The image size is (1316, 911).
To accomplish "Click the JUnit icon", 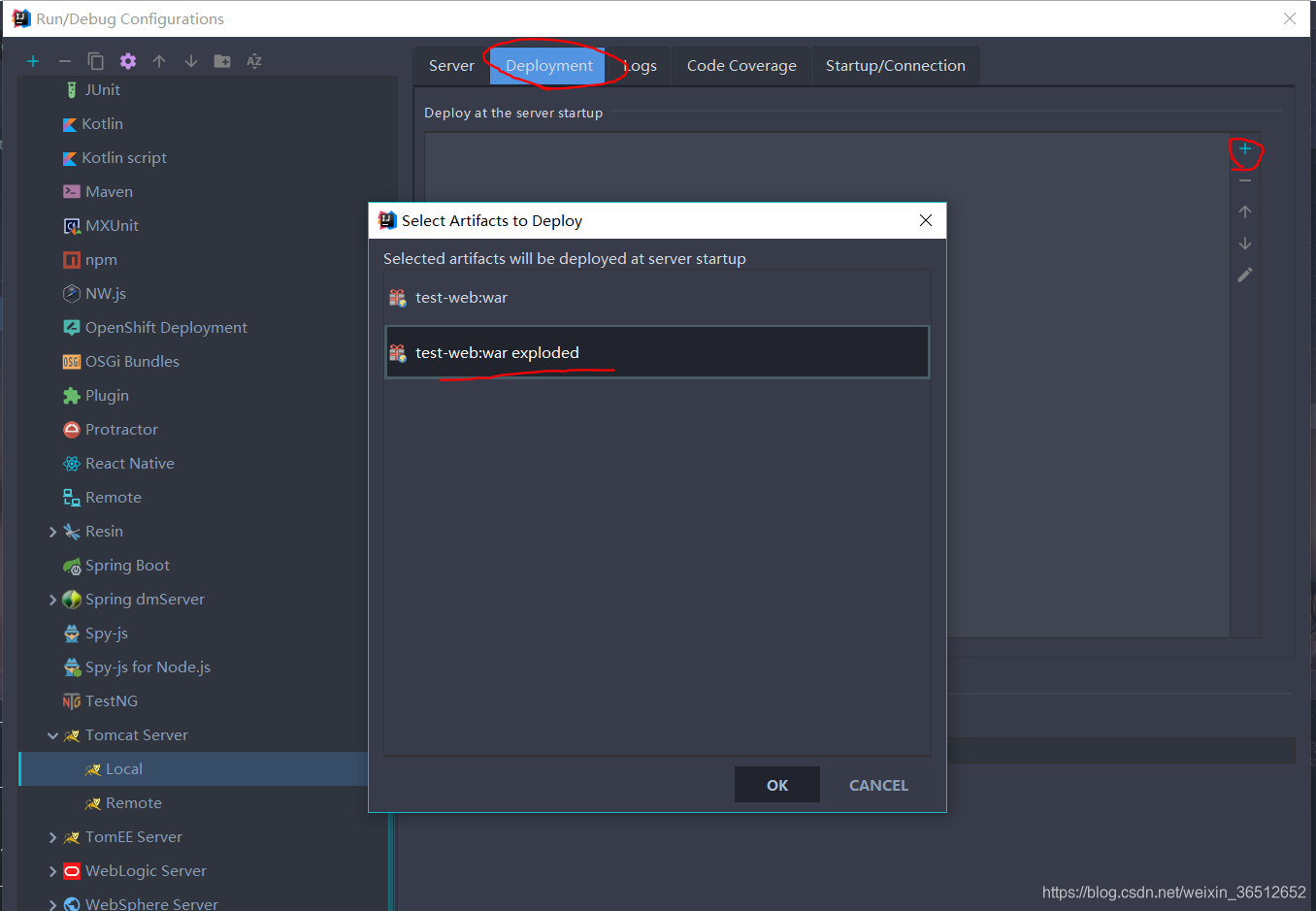I will coord(72,89).
